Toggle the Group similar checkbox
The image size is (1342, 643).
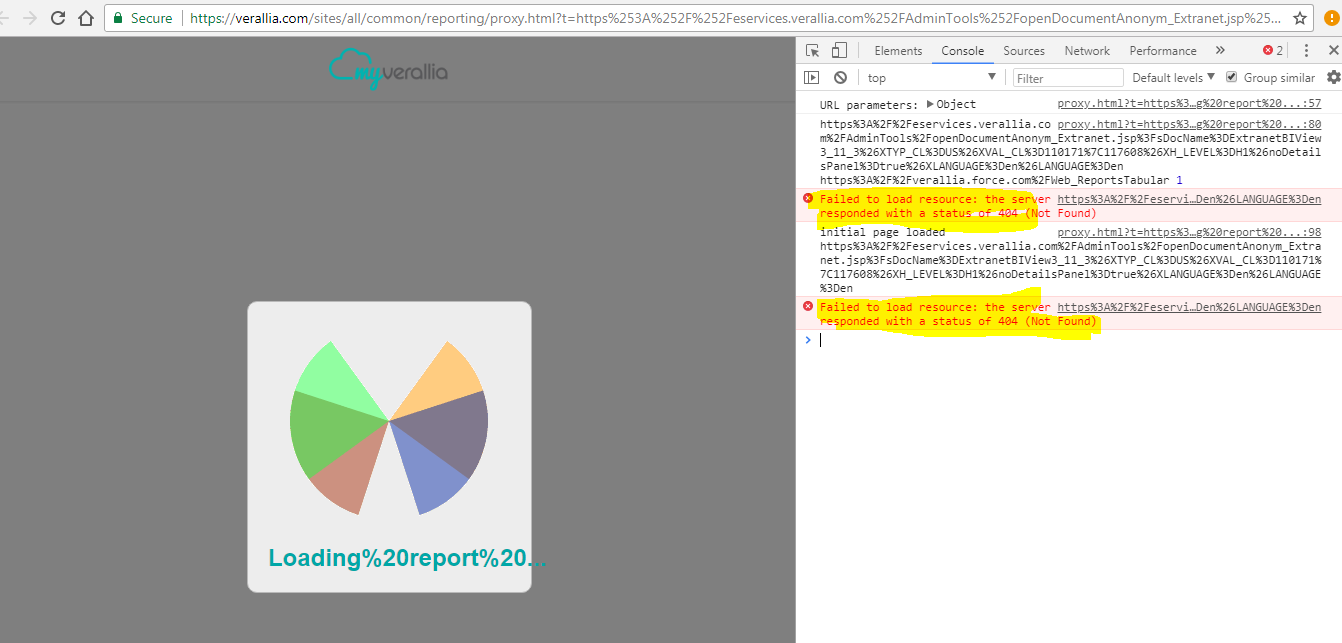coord(1232,77)
